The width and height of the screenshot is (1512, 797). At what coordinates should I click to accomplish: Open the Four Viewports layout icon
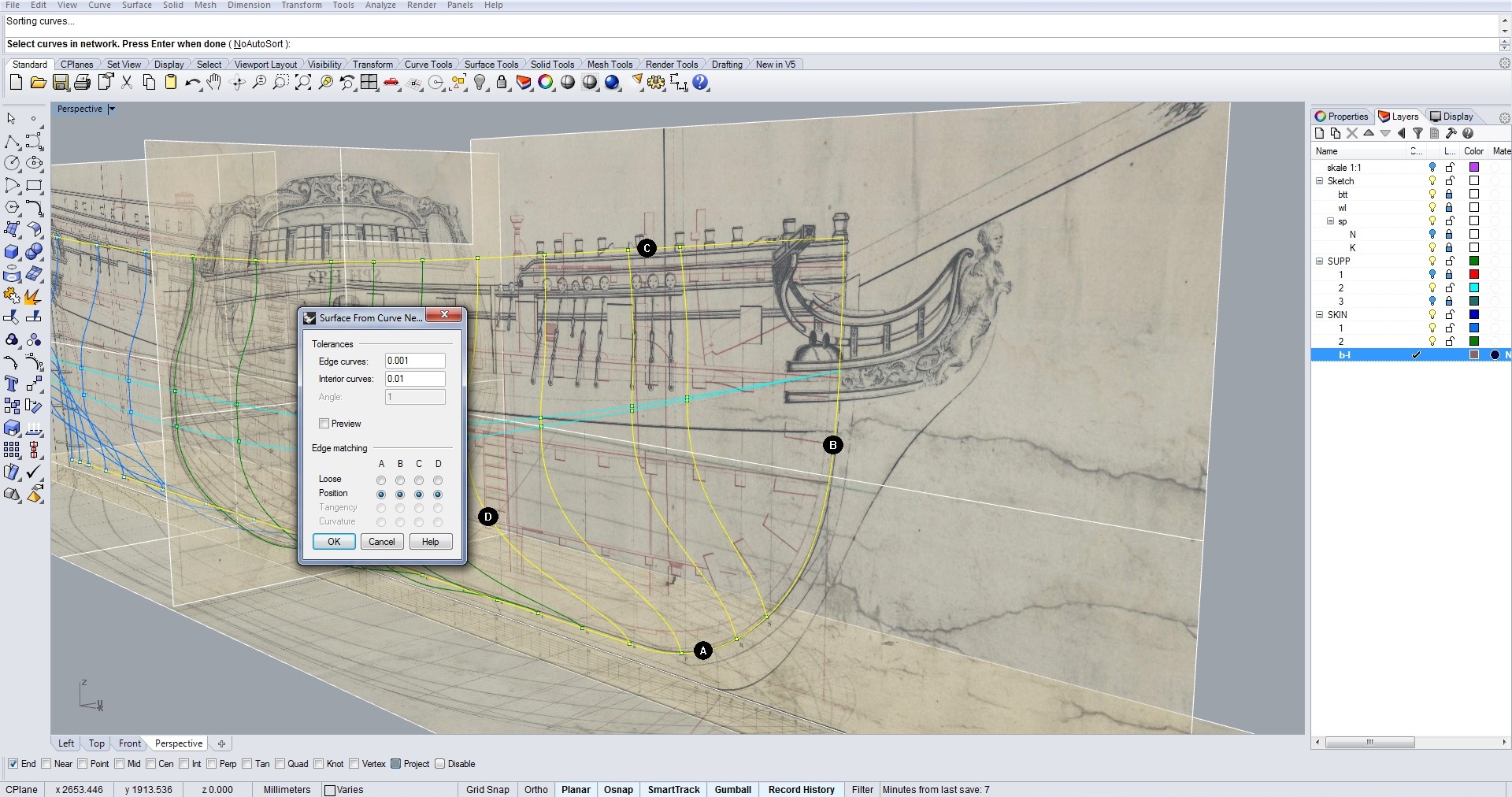click(x=369, y=83)
